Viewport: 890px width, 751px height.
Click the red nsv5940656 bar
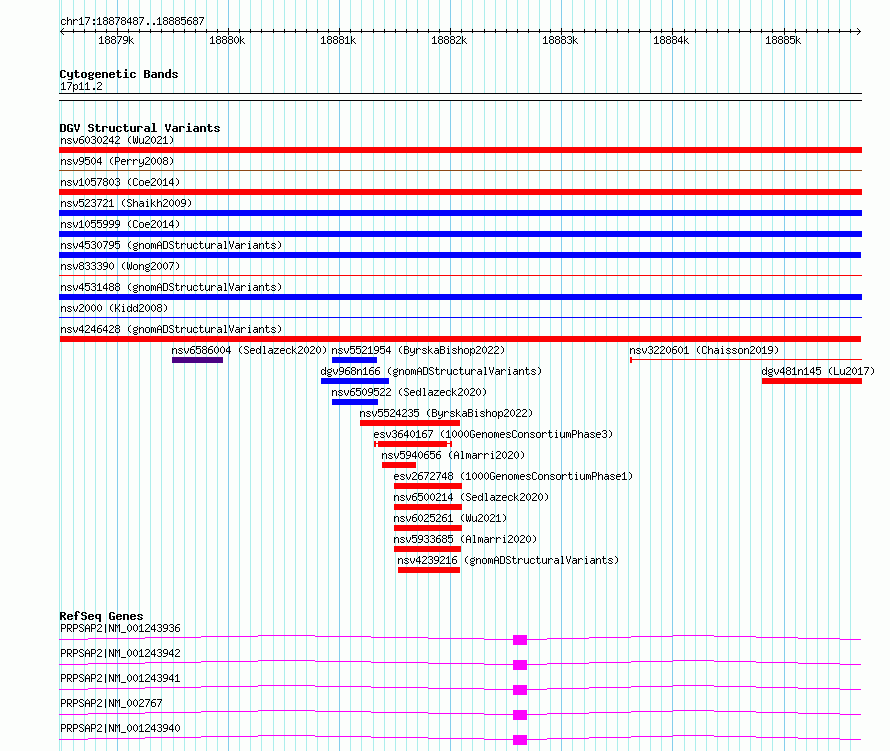pos(399,465)
